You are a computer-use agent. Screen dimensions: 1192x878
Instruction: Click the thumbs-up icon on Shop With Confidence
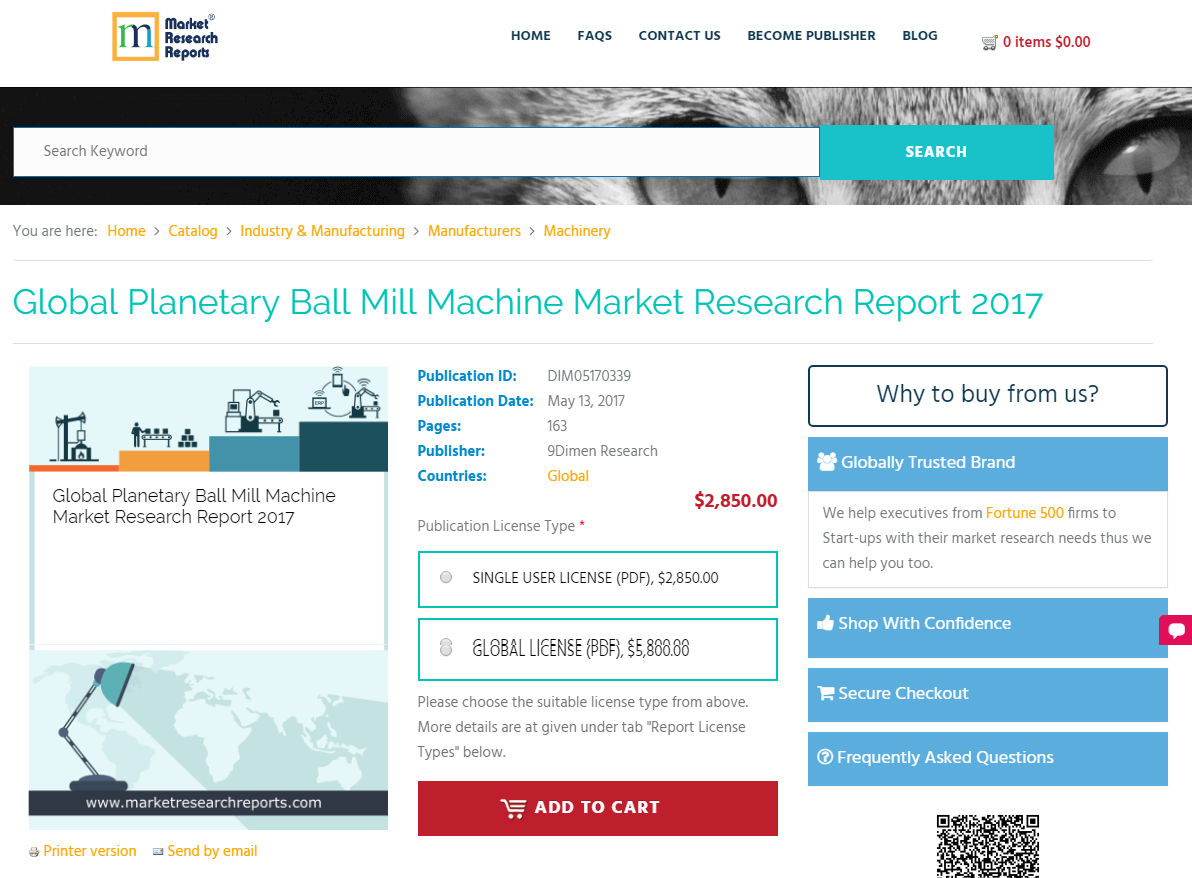[x=824, y=622]
